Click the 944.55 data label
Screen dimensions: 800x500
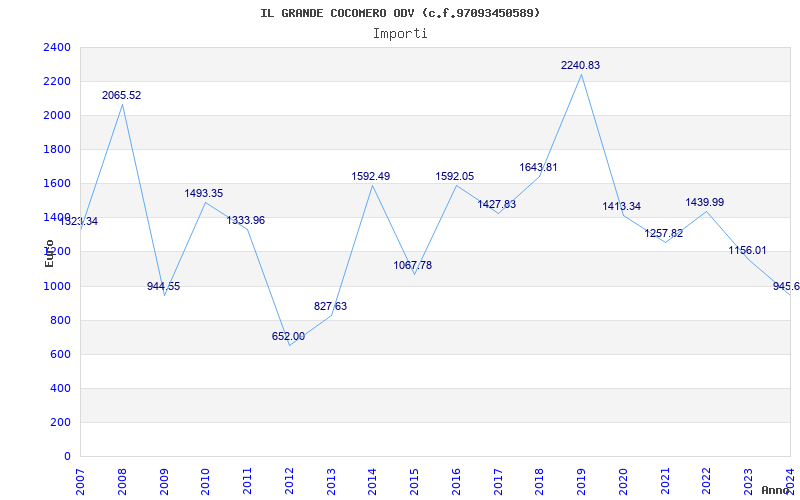pos(163,286)
